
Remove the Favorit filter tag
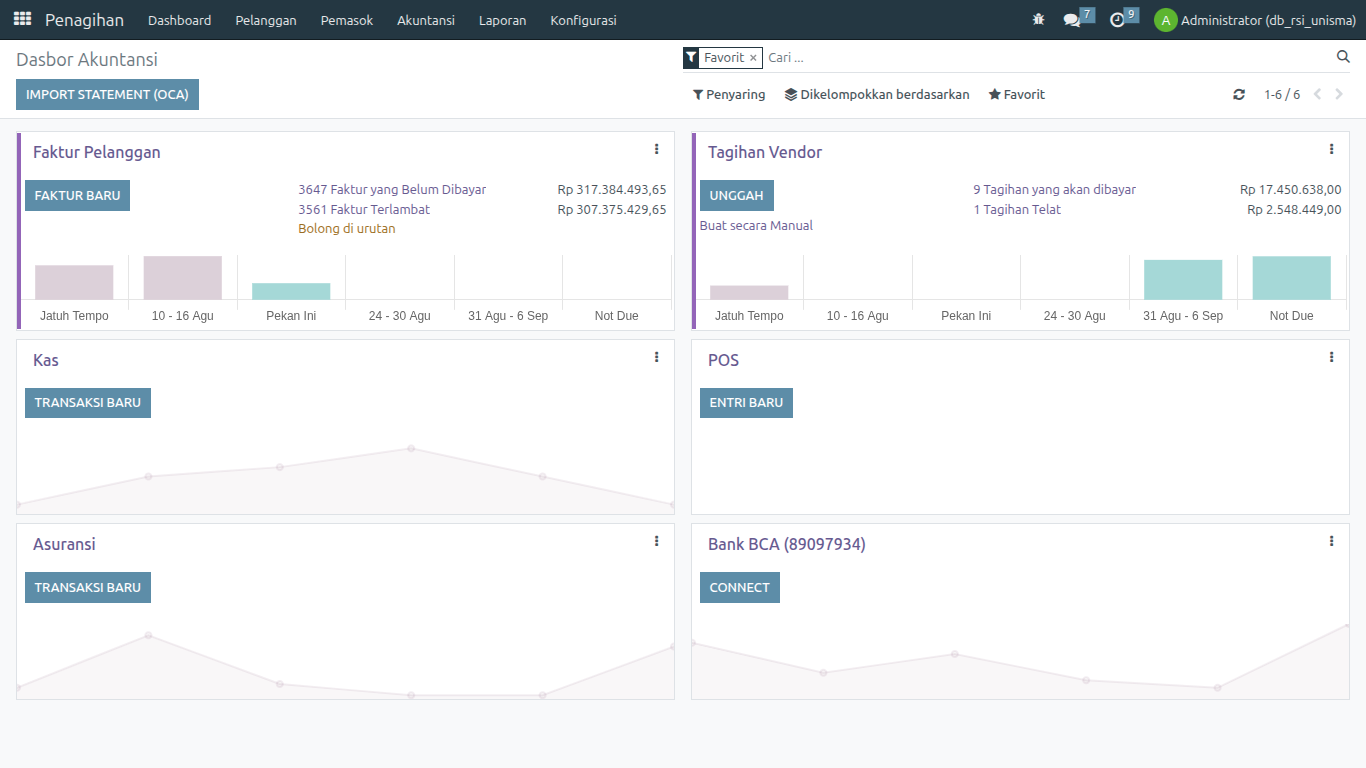(753, 58)
